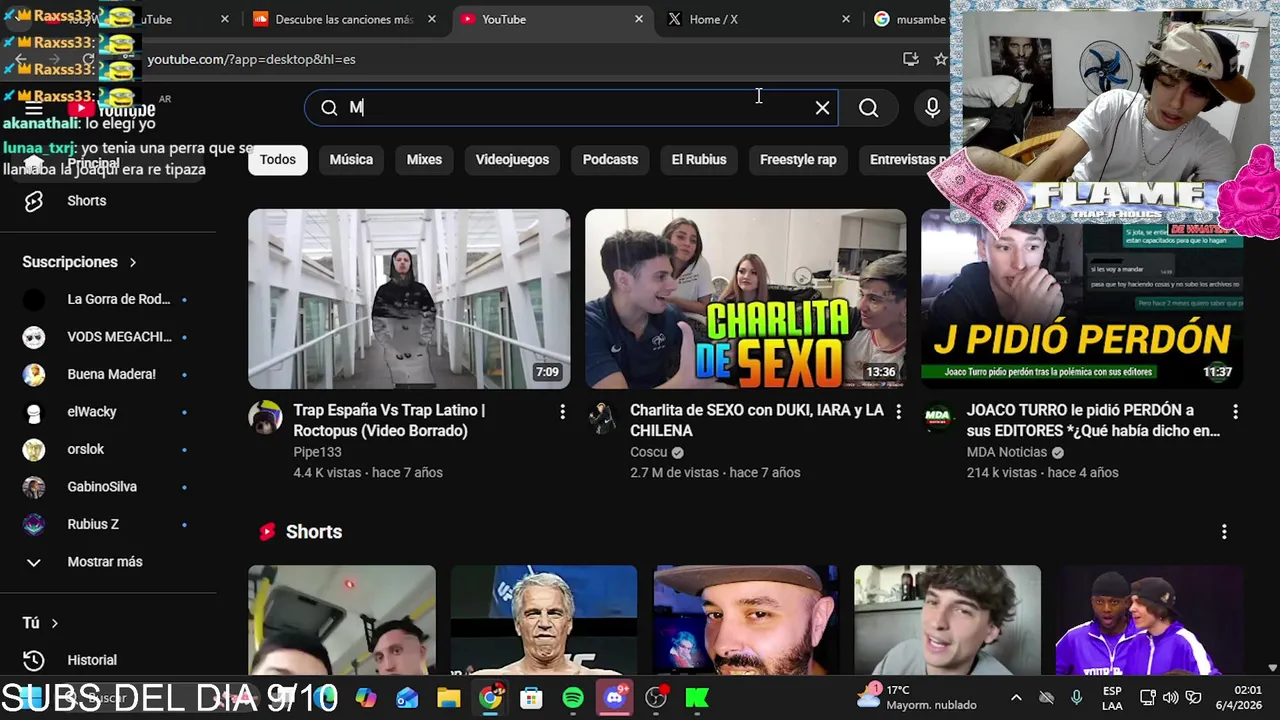Select the Mixes filter chip
The width and height of the screenshot is (1280, 720).
click(x=424, y=160)
